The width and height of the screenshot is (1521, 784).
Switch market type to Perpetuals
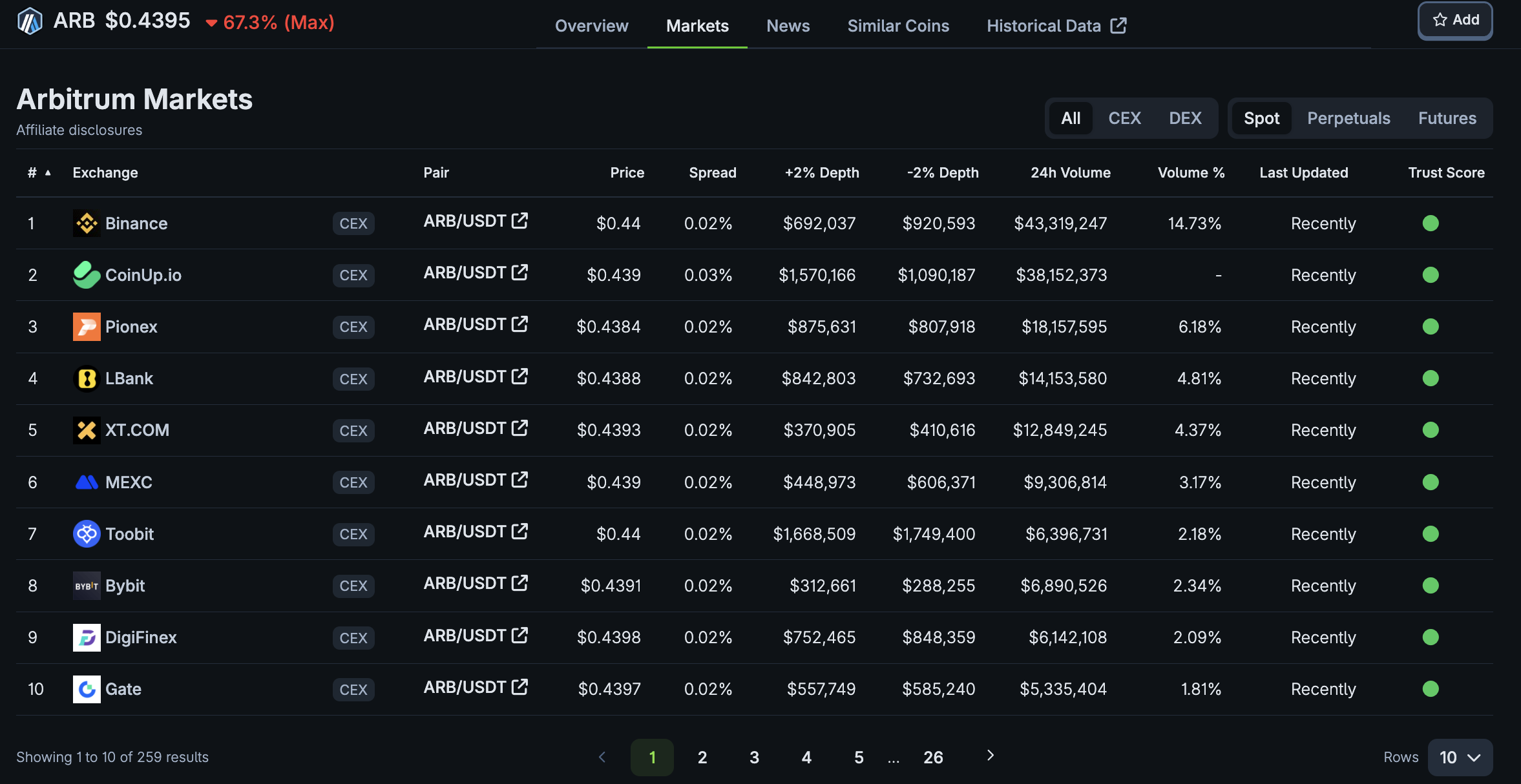click(1348, 118)
